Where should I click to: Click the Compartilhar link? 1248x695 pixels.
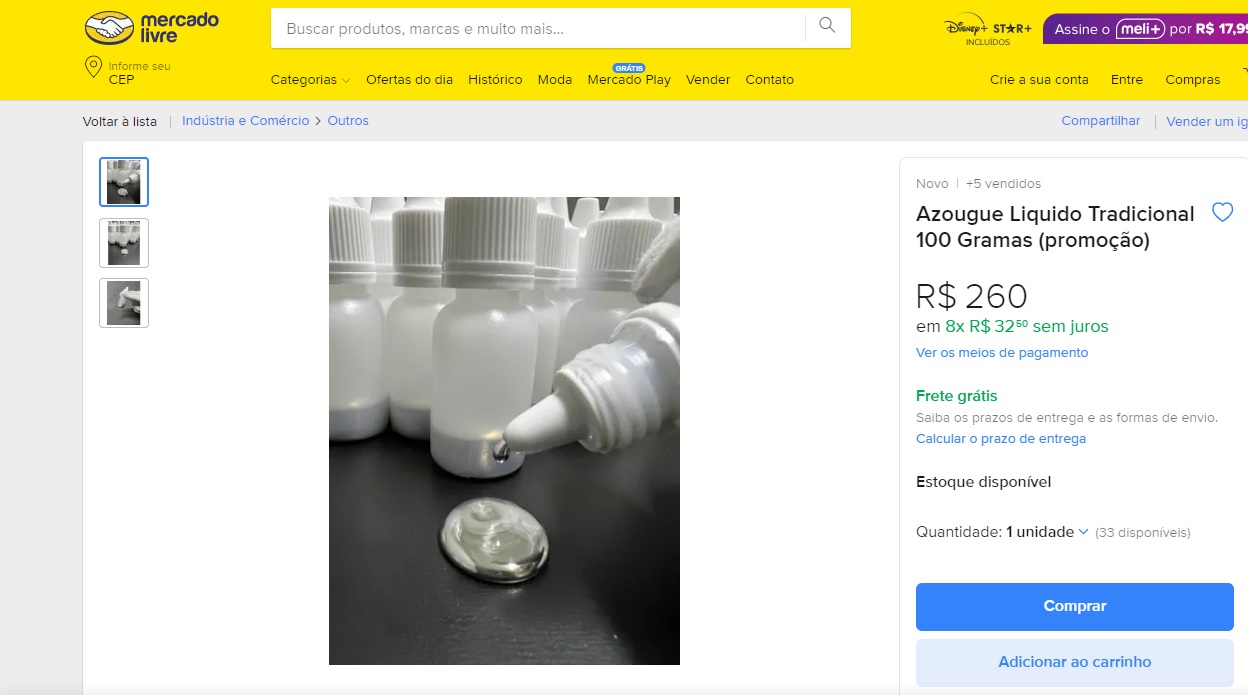pyautogui.click(x=1101, y=121)
